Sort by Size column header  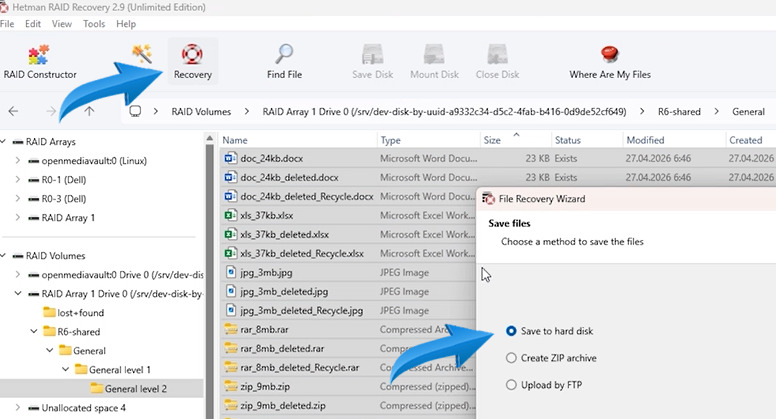(x=516, y=140)
